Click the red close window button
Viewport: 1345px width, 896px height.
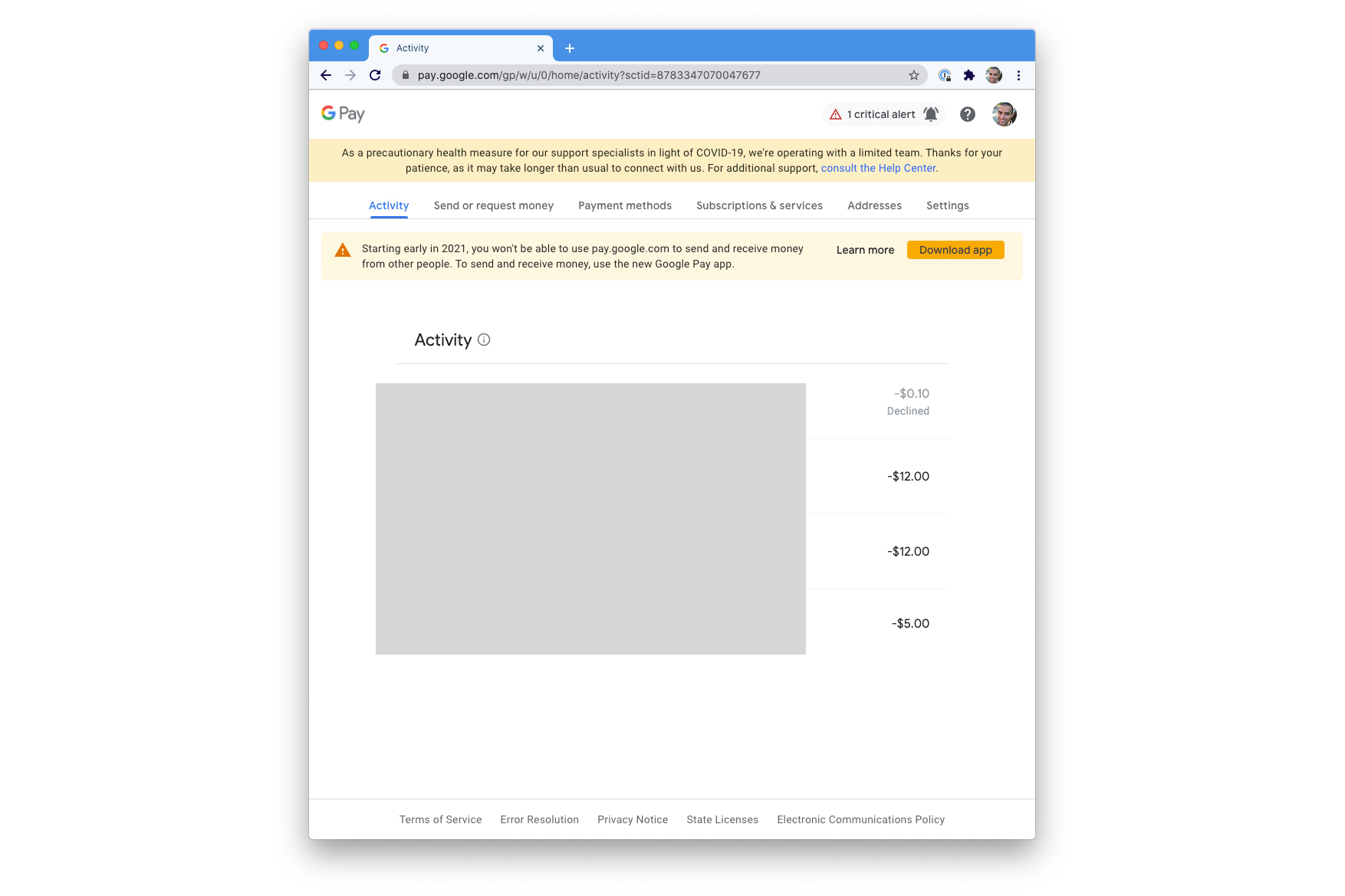tap(324, 46)
